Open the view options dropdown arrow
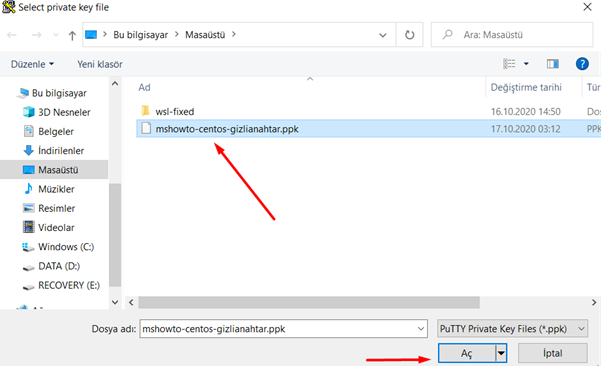This screenshot has width=605, height=366. pyautogui.click(x=526, y=64)
